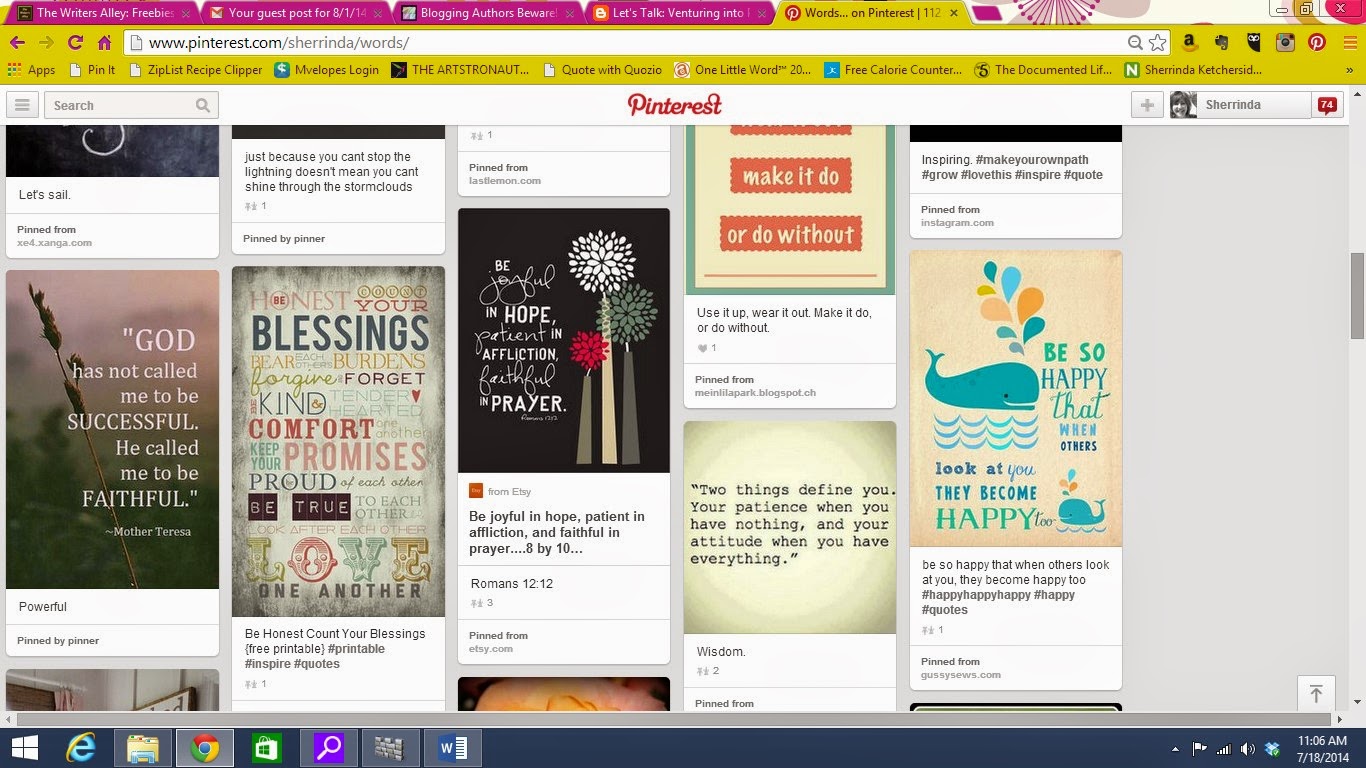Open the Apps bookmark shortcut
The width and height of the screenshot is (1366, 768).
31,70
